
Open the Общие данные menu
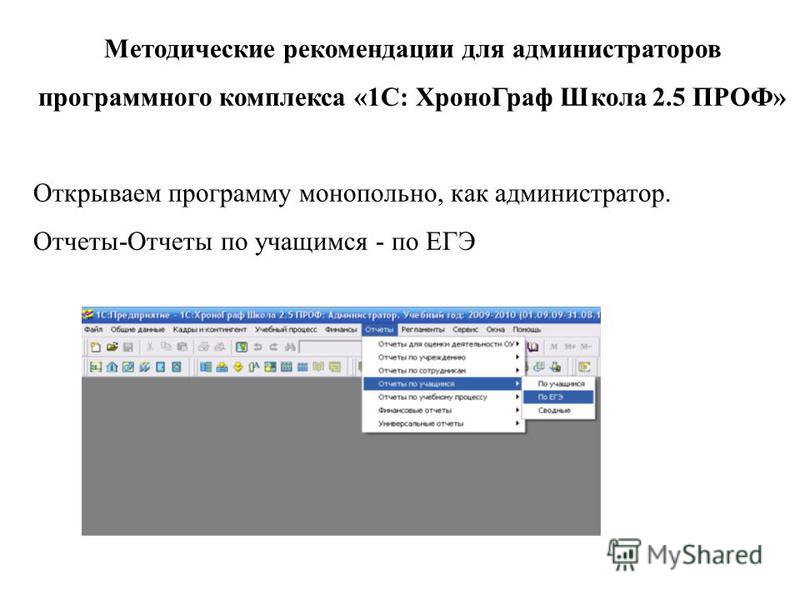point(137,330)
